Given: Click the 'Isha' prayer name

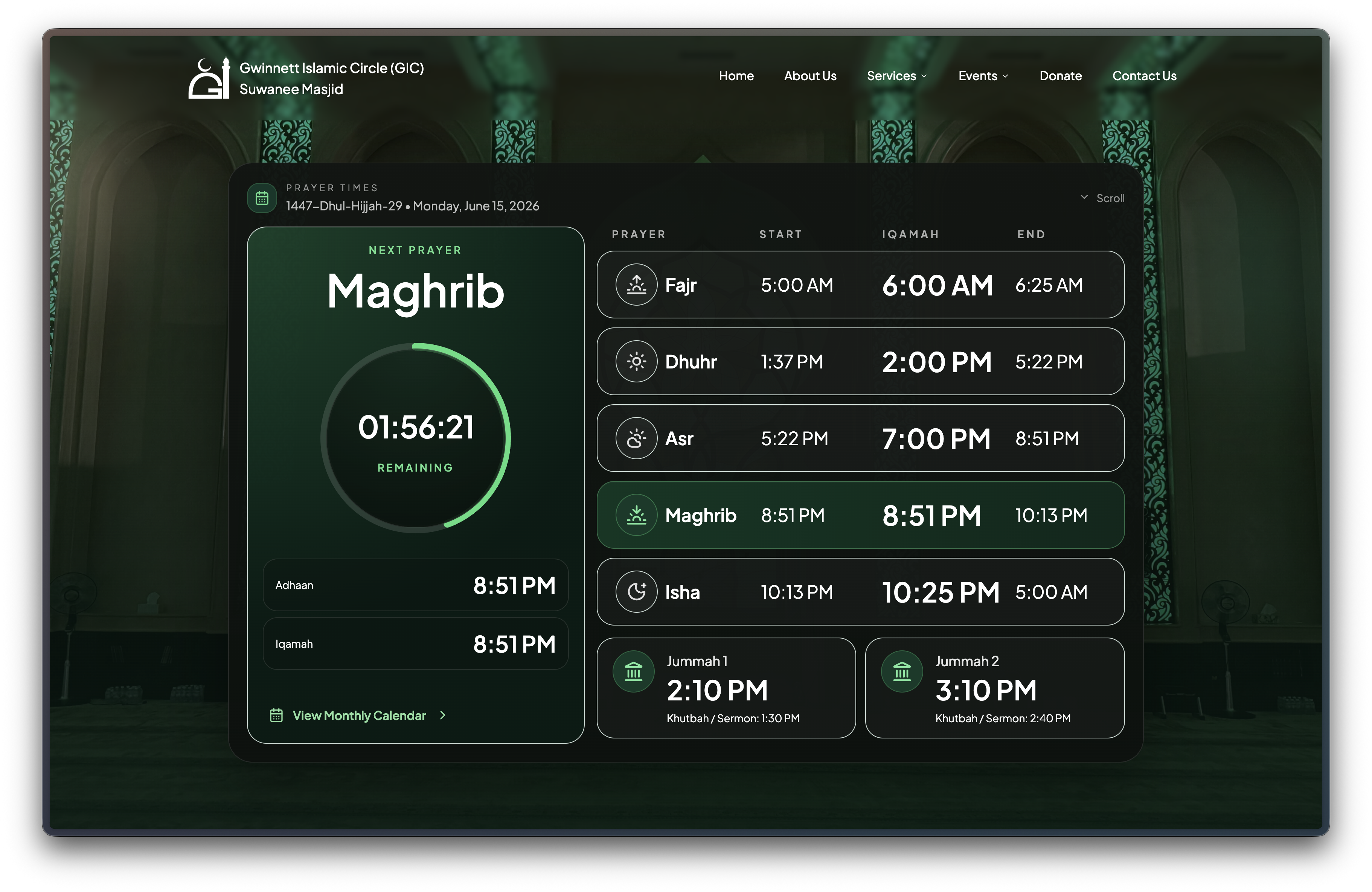Looking at the screenshot, I should click(682, 592).
